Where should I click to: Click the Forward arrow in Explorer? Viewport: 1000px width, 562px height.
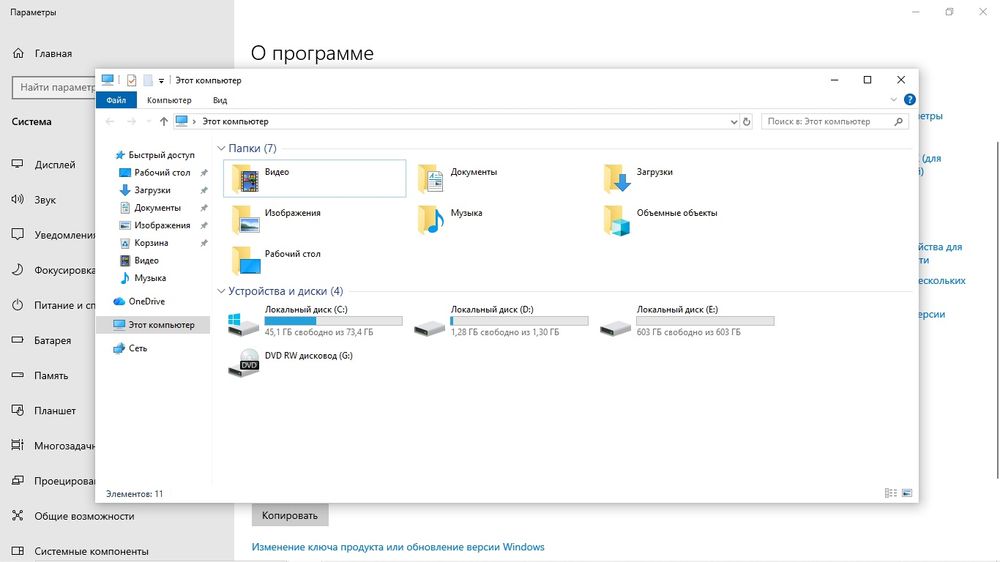[x=131, y=121]
